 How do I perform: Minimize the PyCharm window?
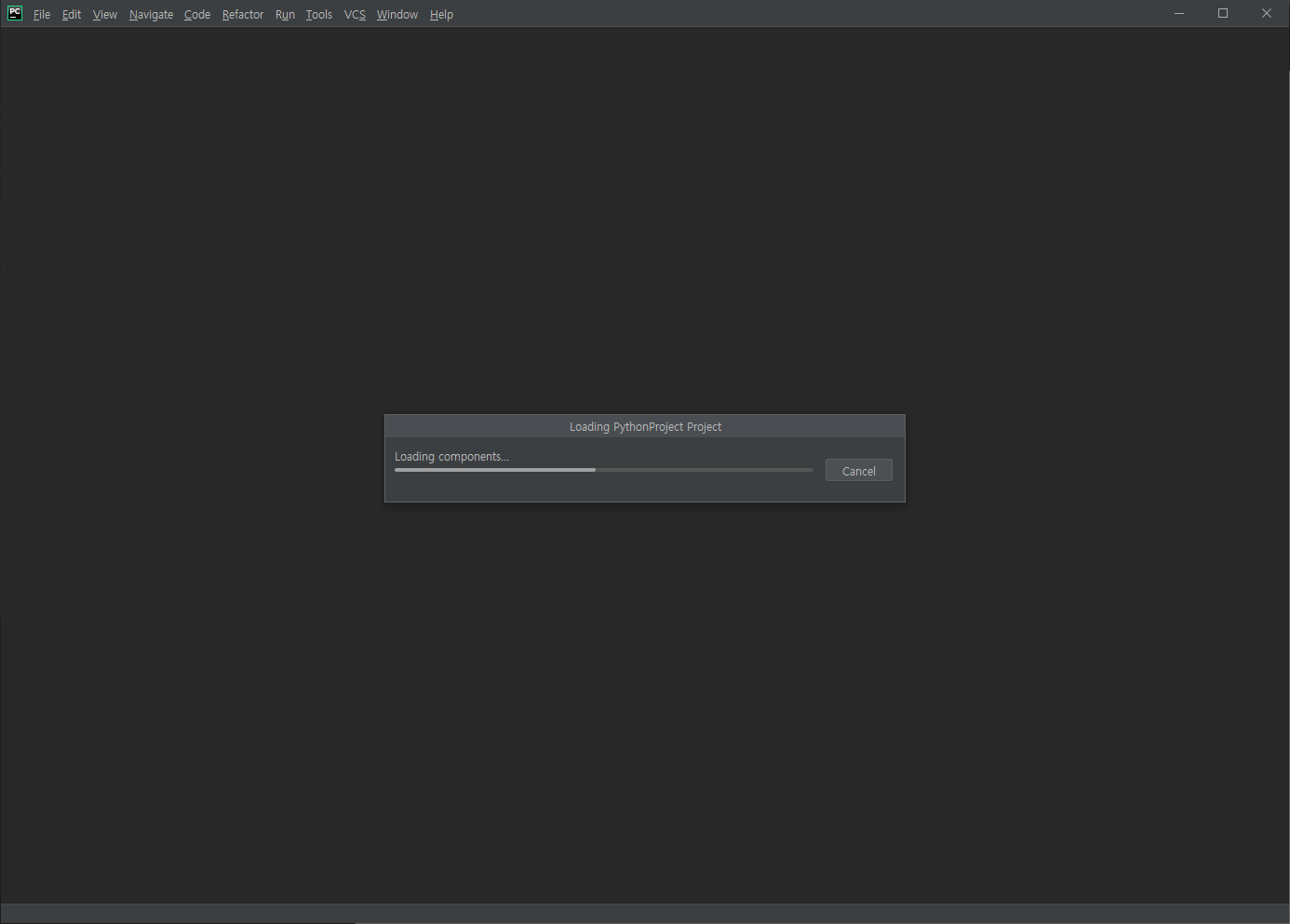pyautogui.click(x=1179, y=13)
